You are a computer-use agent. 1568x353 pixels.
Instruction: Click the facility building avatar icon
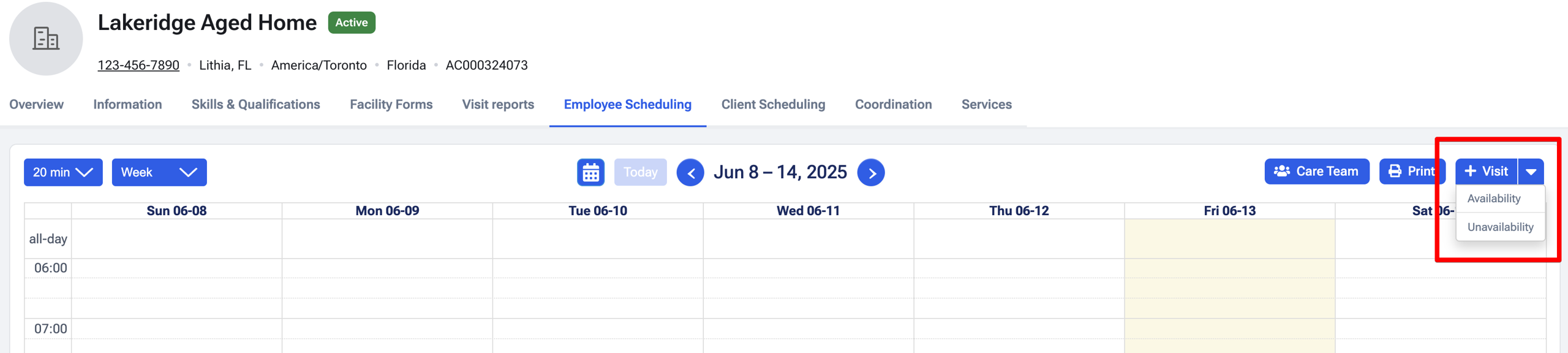(x=46, y=39)
